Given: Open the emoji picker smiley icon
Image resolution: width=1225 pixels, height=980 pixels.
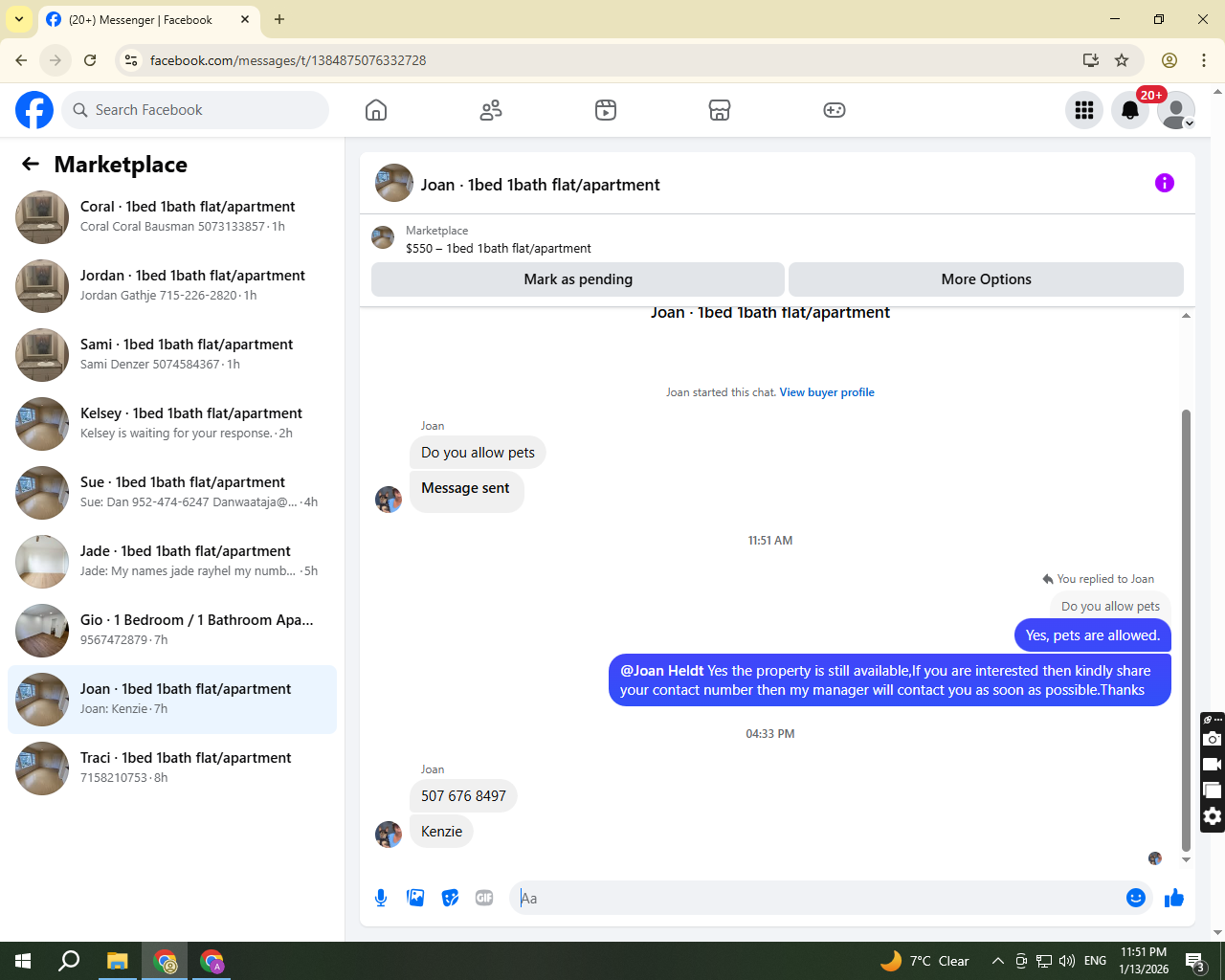Looking at the screenshot, I should pos(1136,898).
